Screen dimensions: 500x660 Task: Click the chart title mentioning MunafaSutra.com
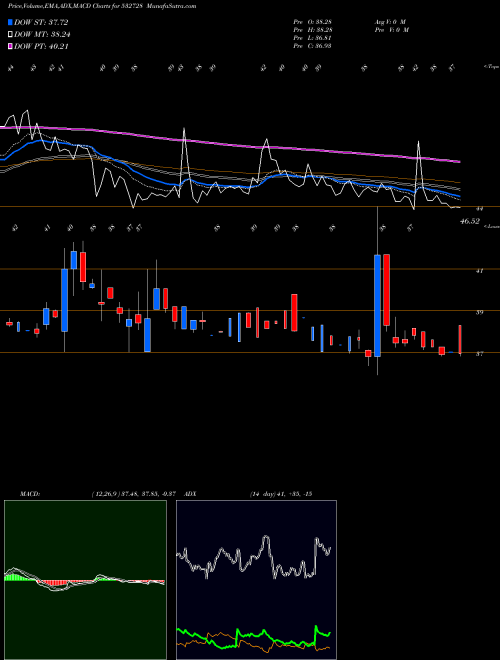[102, 6]
